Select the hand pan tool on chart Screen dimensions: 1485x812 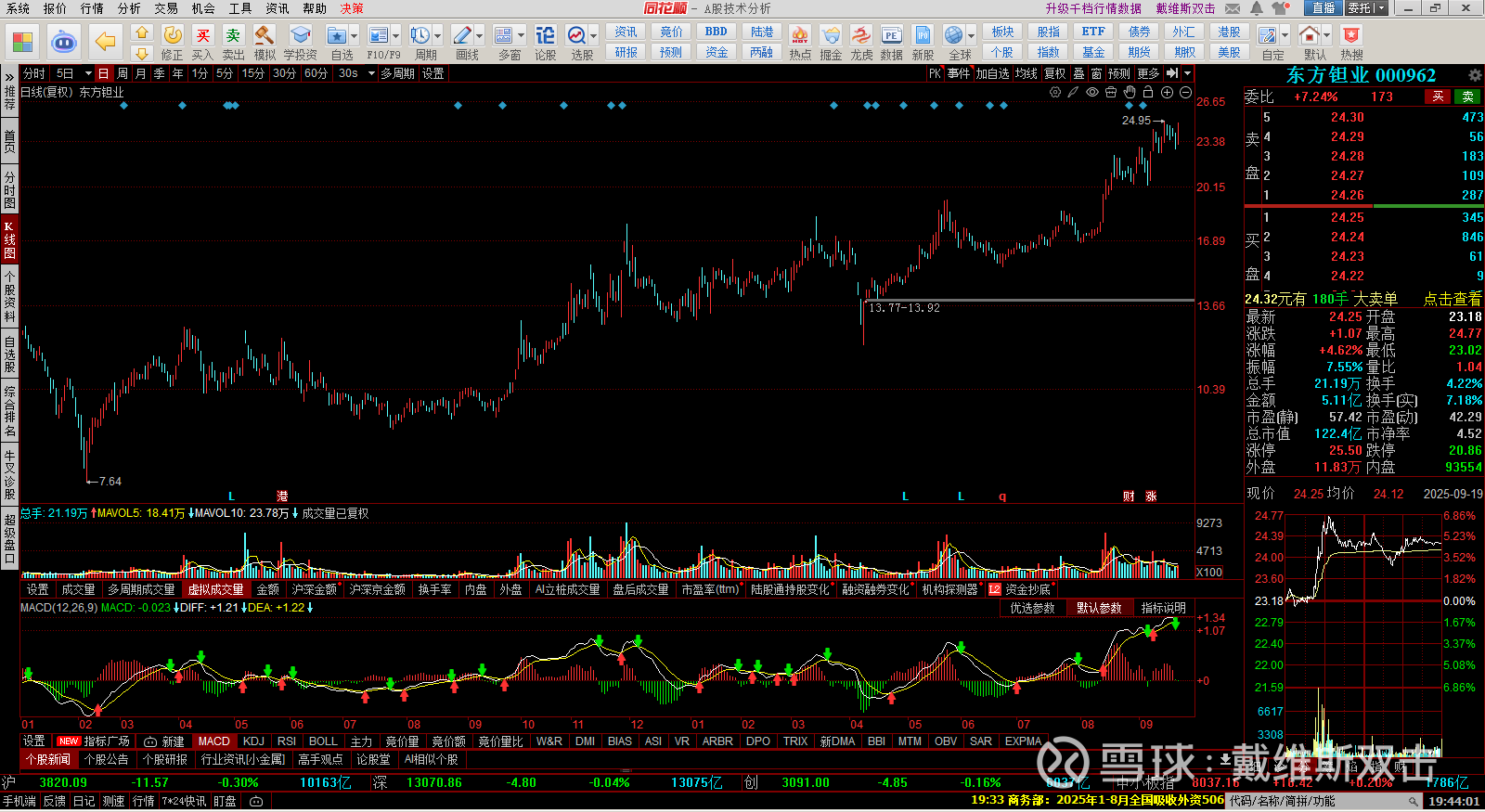coord(1130,92)
